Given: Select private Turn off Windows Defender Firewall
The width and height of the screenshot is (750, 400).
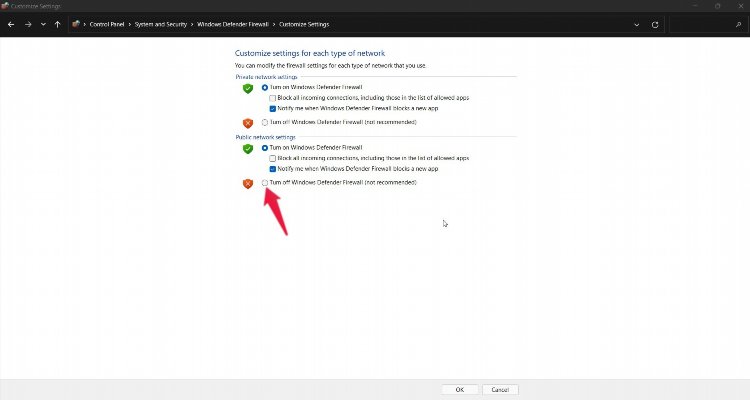Looking at the screenshot, I should 265,122.
